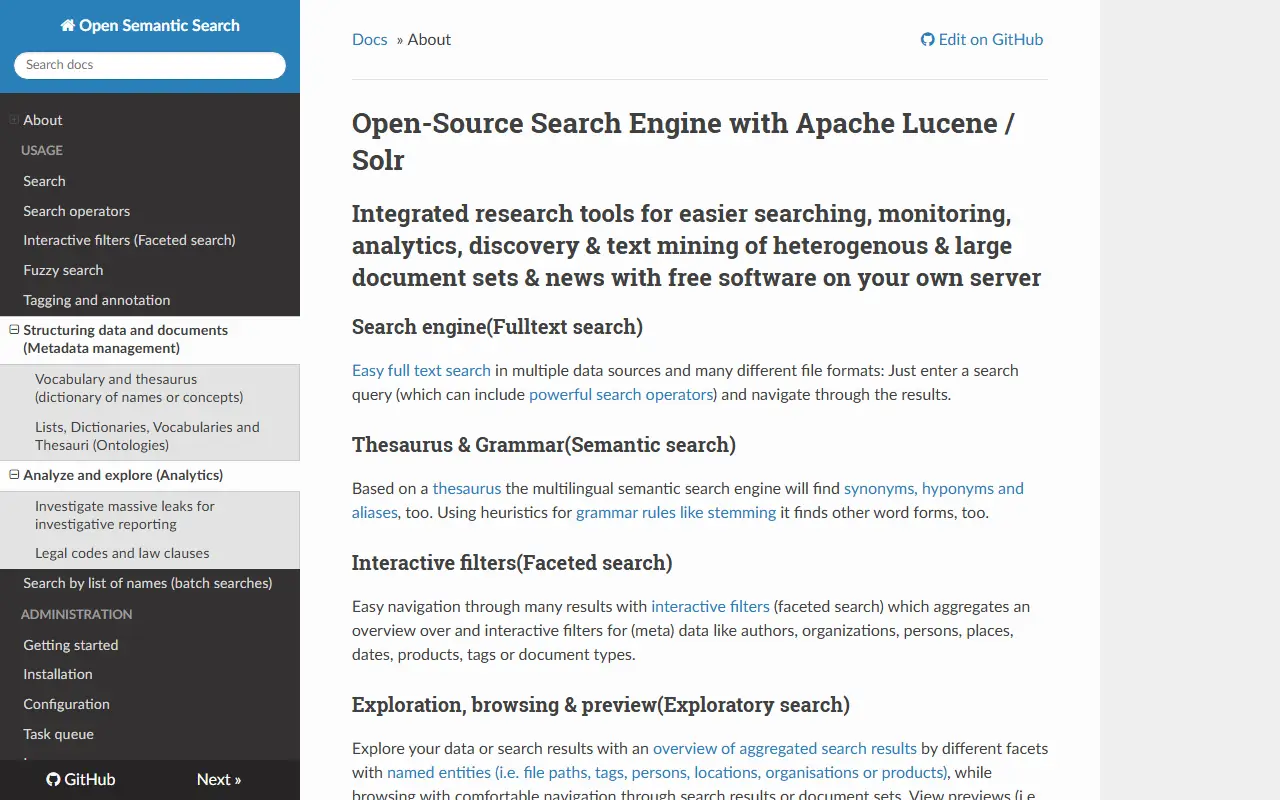Screen dimensions: 1280x800
Task: Follow the powerful search operators link
Action: point(620,394)
